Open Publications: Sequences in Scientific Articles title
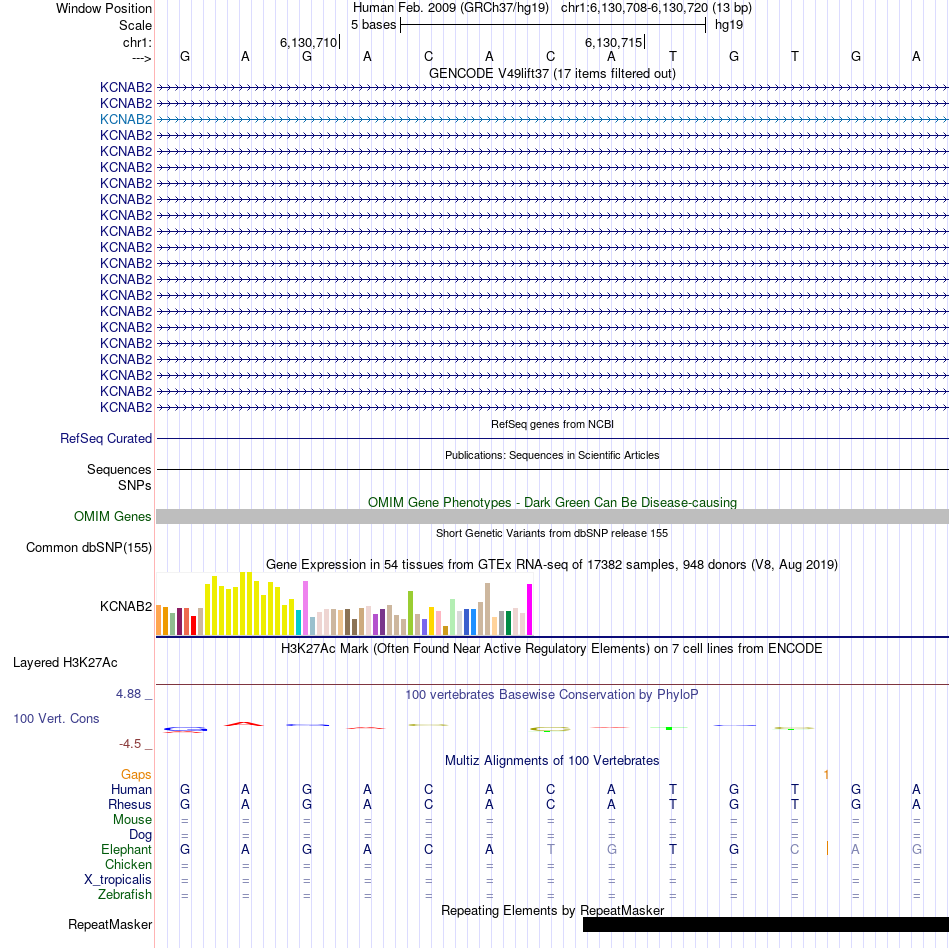950x948 pixels. pyautogui.click(x=552, y=455)
